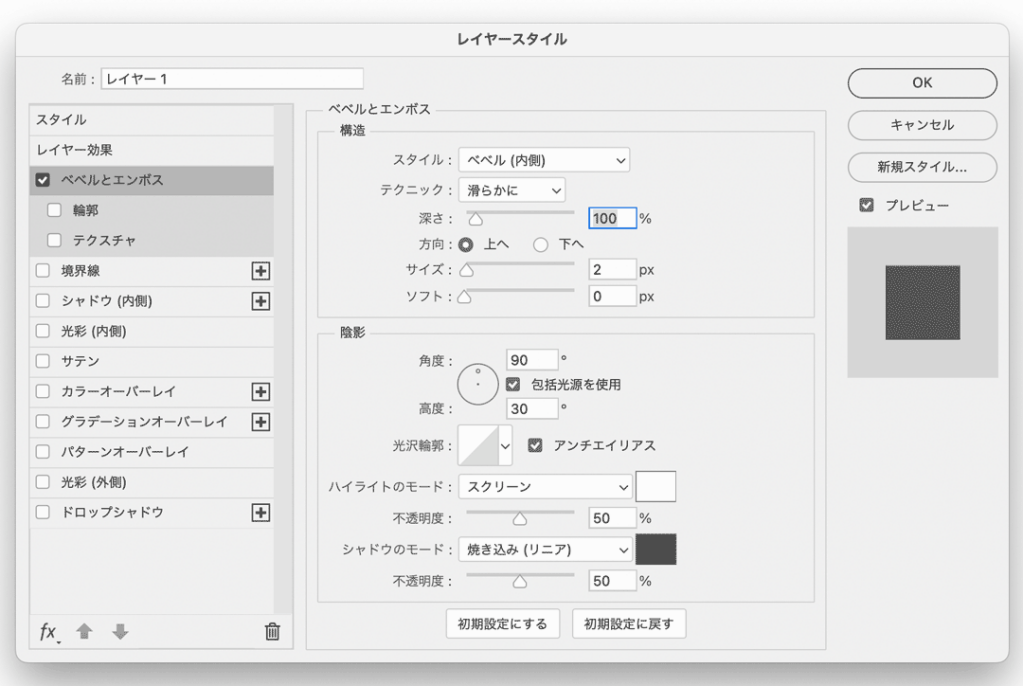The image size is (1023, 686).
Task: Click the move effect up arrow
Action: click(85, 632)
